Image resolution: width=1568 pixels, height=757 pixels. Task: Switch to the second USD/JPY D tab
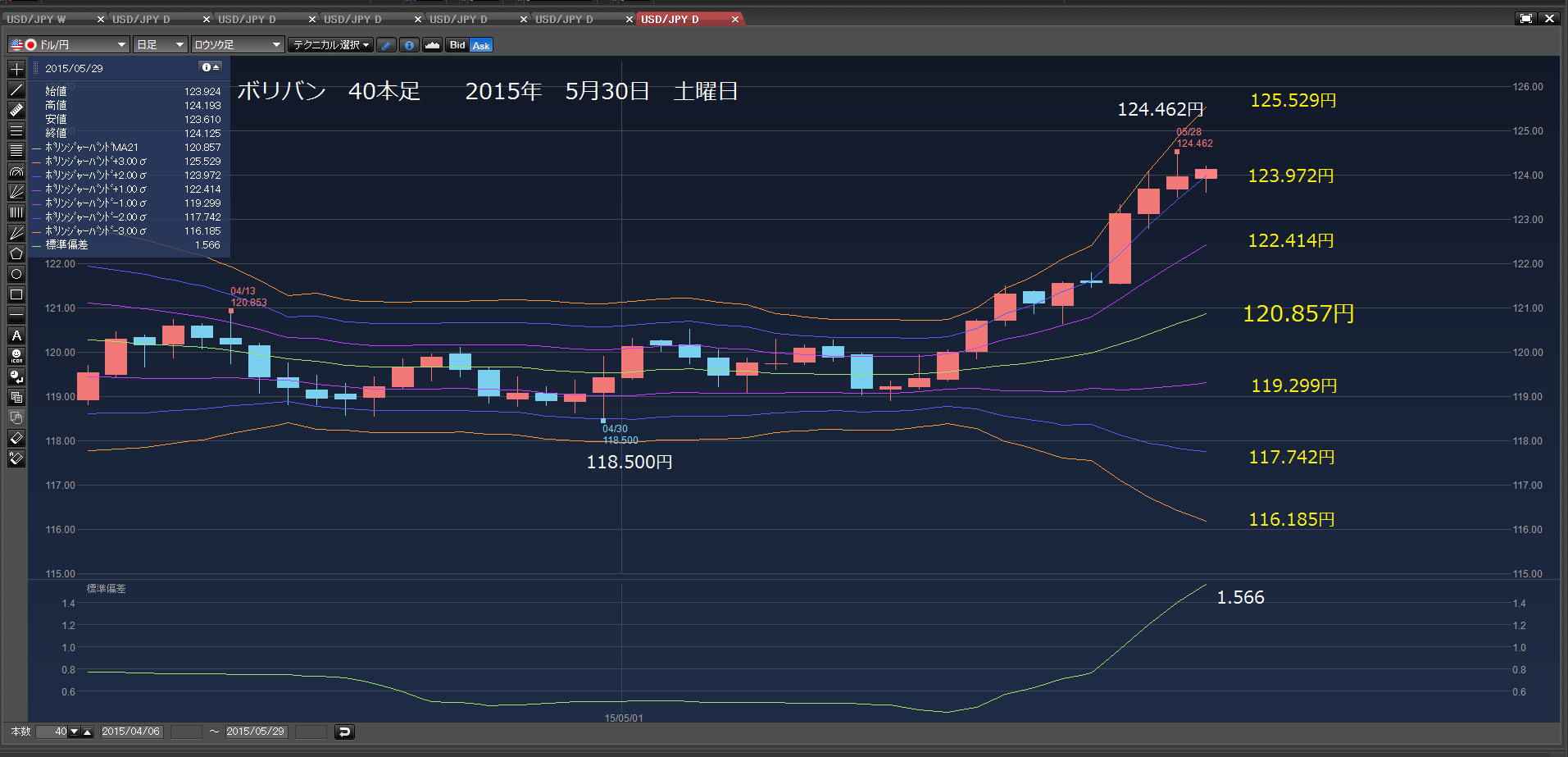[x=247, y=19]
